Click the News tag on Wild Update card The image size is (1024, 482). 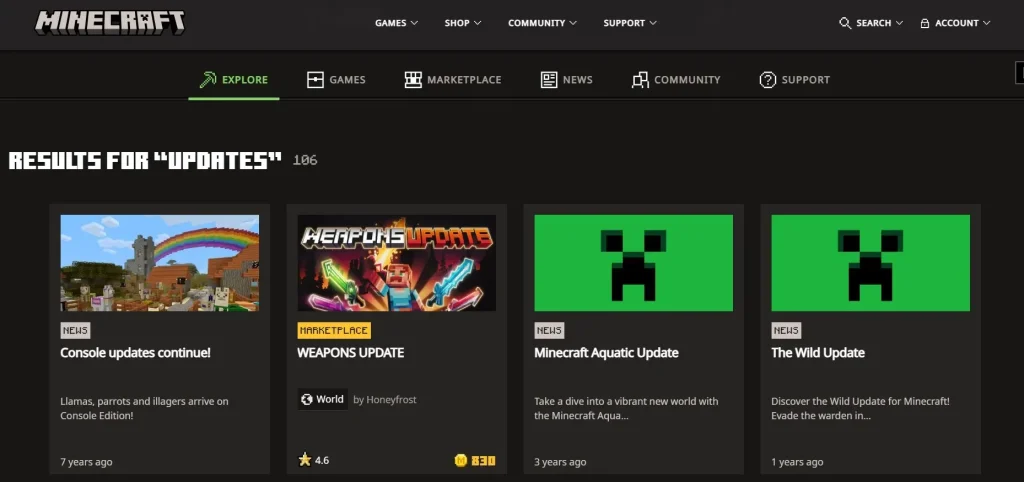tap(786, 330)
